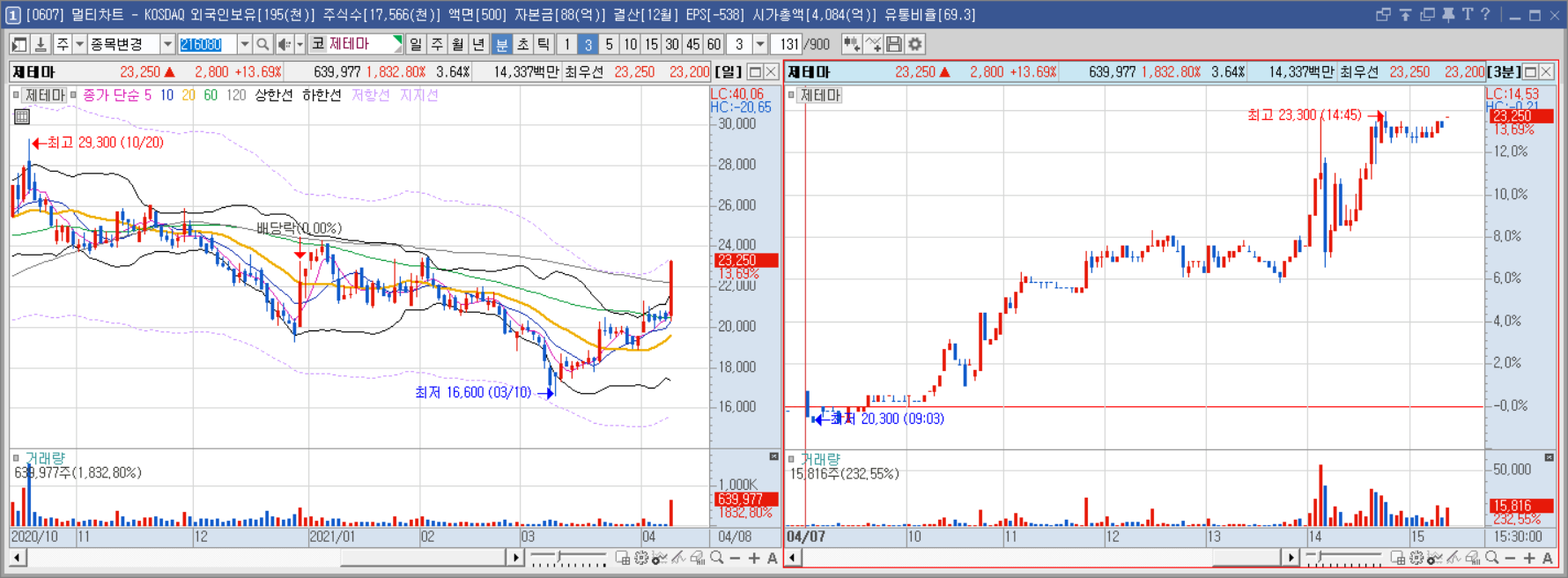Click the 종가 단순 moving average label
Viewport: 1568px width, 578px height.
pyautogui.click(x=109, y=95)
